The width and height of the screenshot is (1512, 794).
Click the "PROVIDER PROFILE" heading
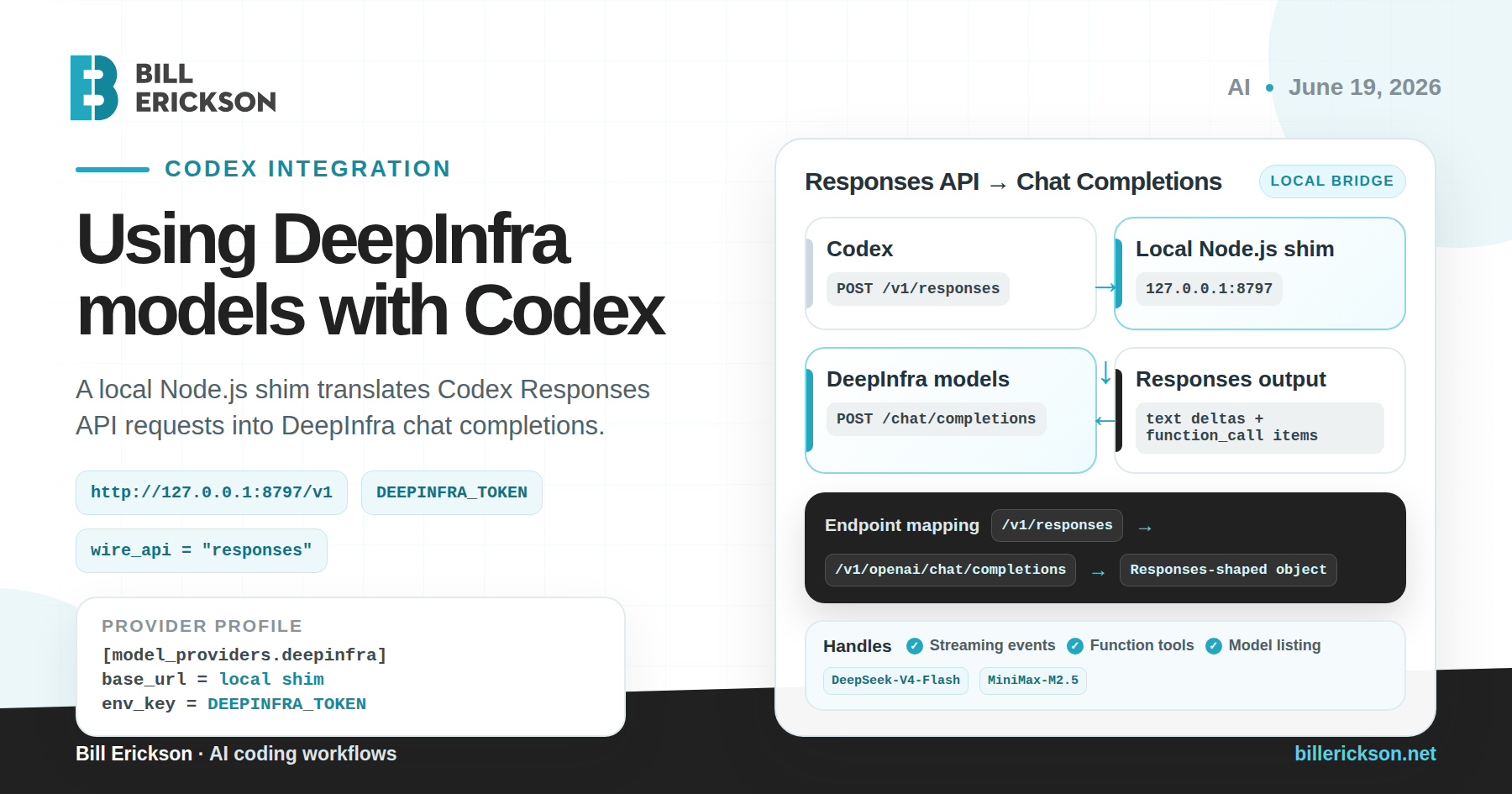tap(202, 626)
